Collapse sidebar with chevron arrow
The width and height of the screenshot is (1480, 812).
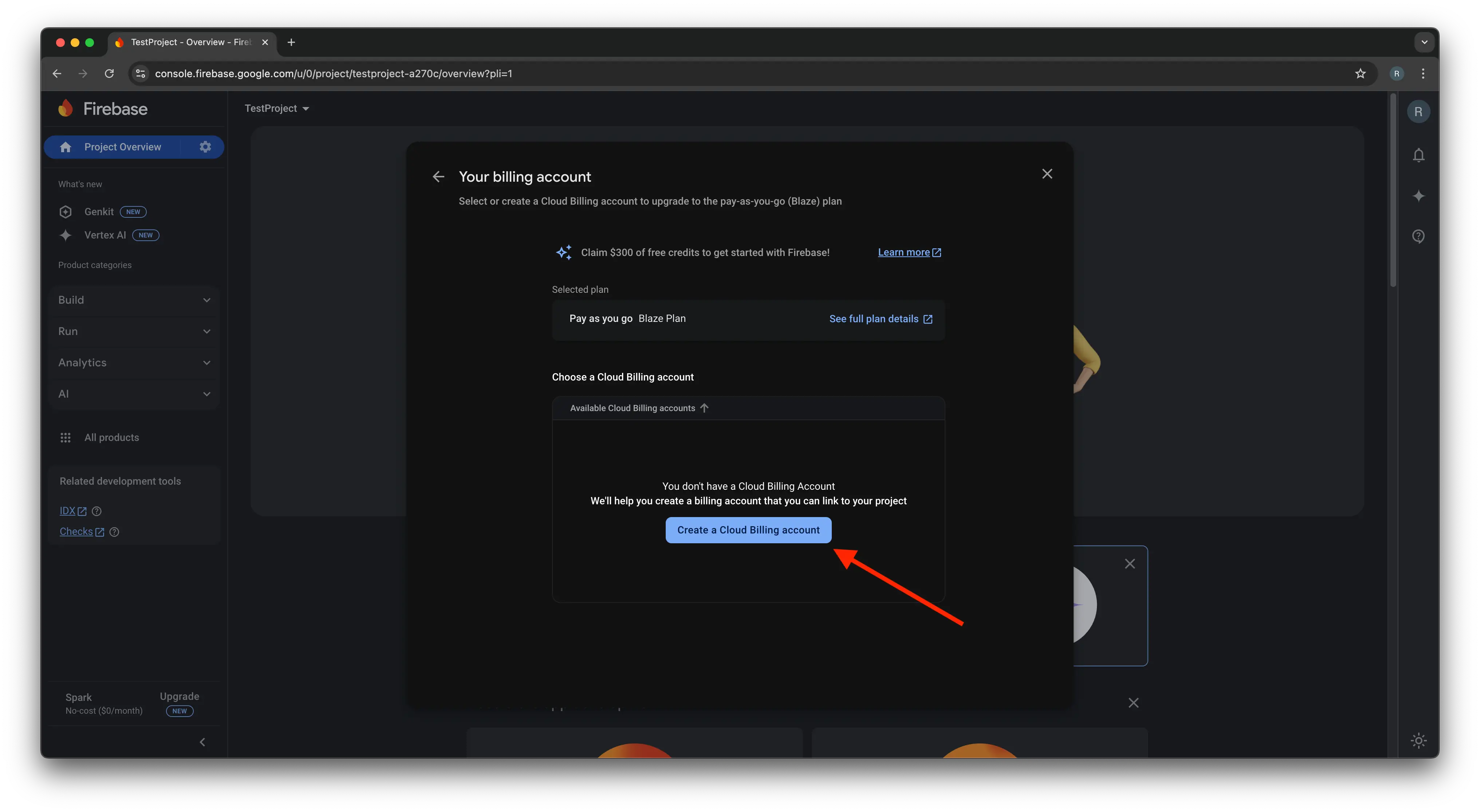point(202,742)
